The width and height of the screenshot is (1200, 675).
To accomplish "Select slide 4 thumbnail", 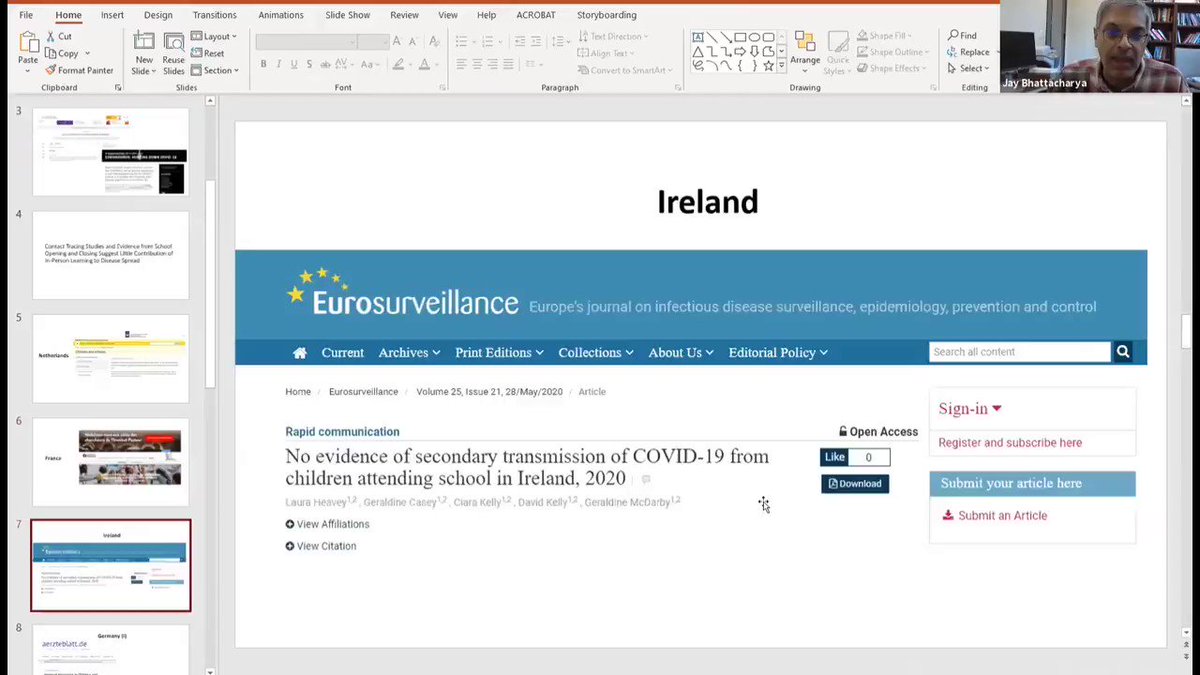I will pos(110,255).
